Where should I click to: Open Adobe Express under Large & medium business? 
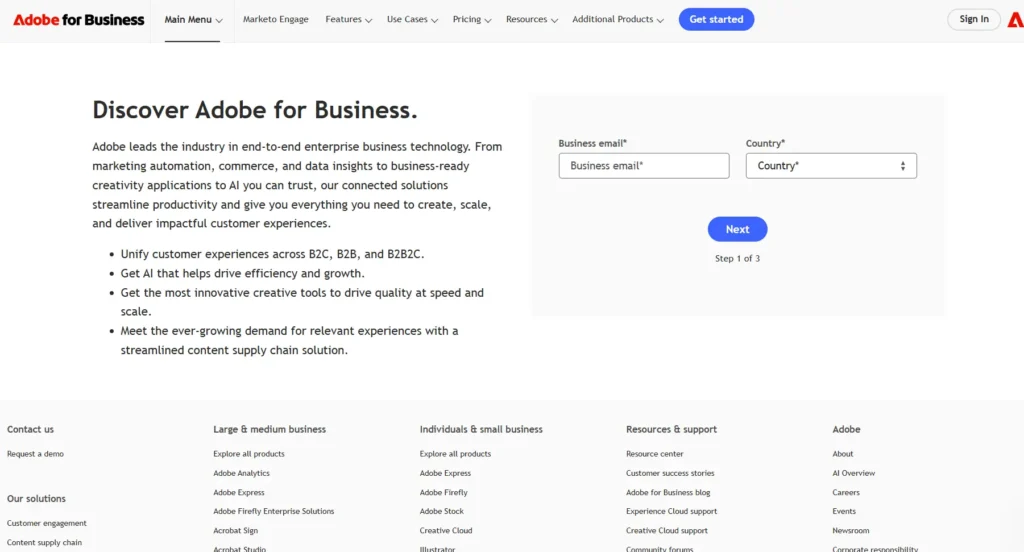pos(238,493)
